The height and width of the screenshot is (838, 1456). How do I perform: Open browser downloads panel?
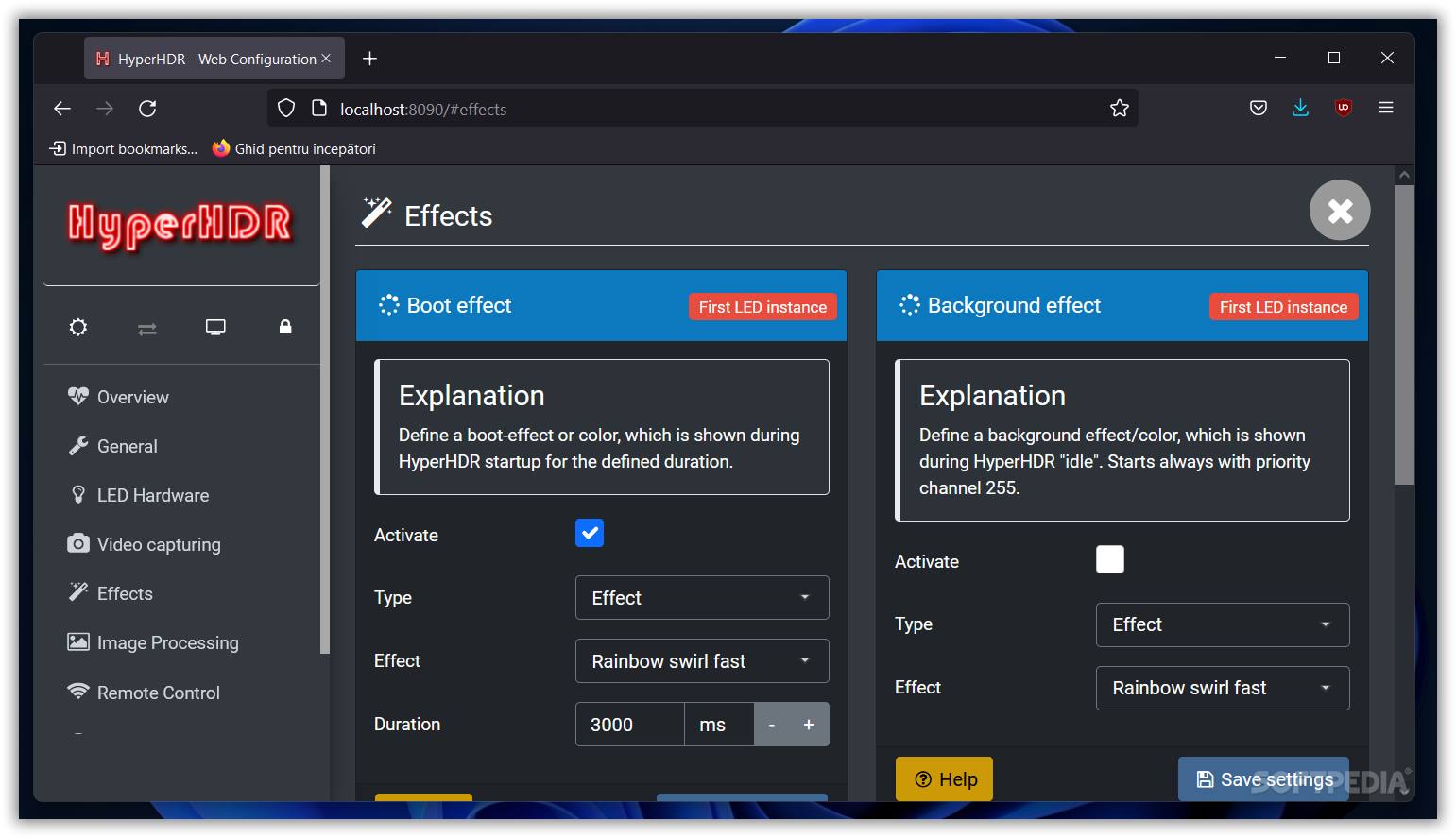pyautogui.click(x=1301, y=108)
